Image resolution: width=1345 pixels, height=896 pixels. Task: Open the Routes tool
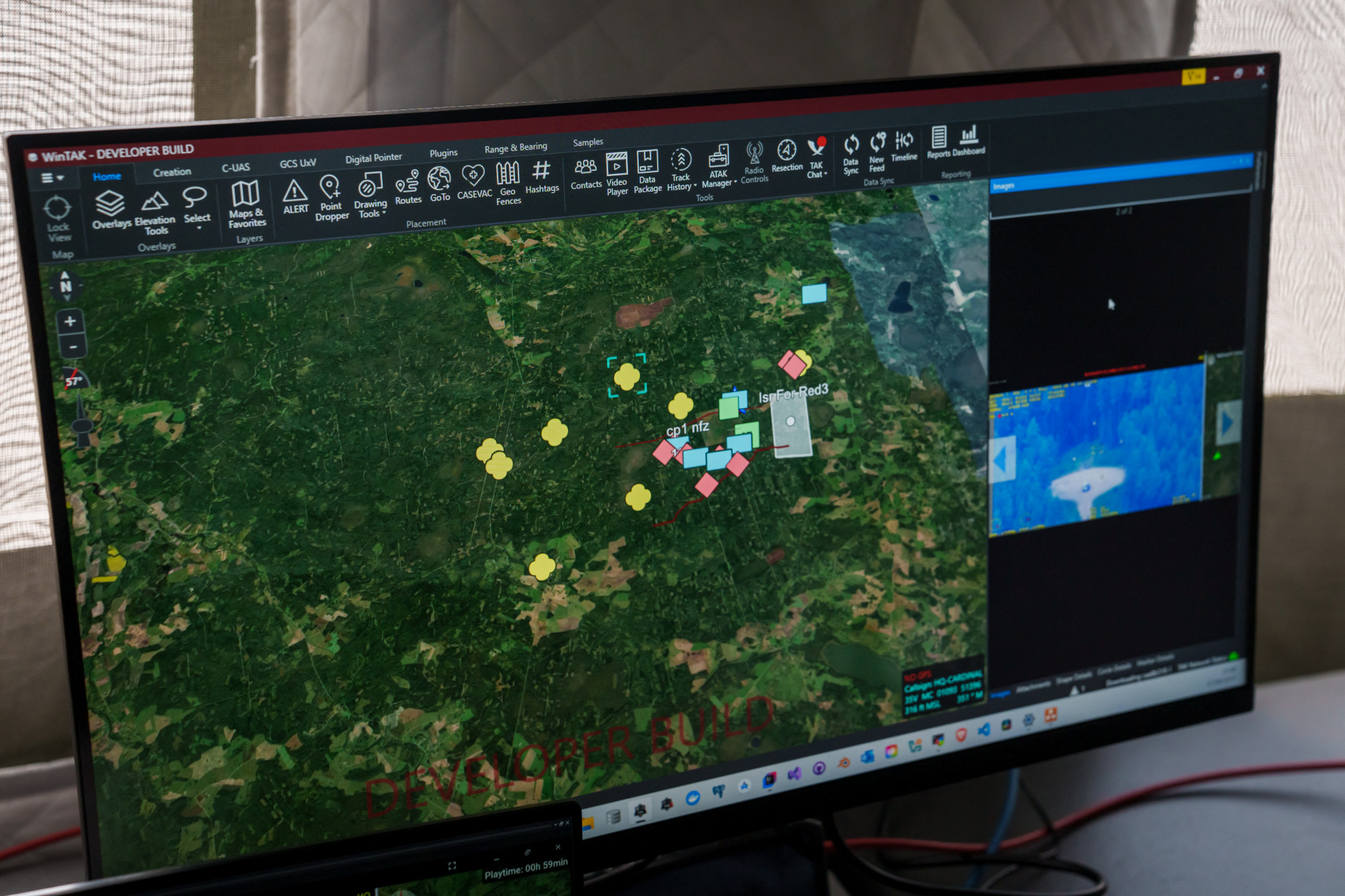pyautogui.click(x=408, y=187)
